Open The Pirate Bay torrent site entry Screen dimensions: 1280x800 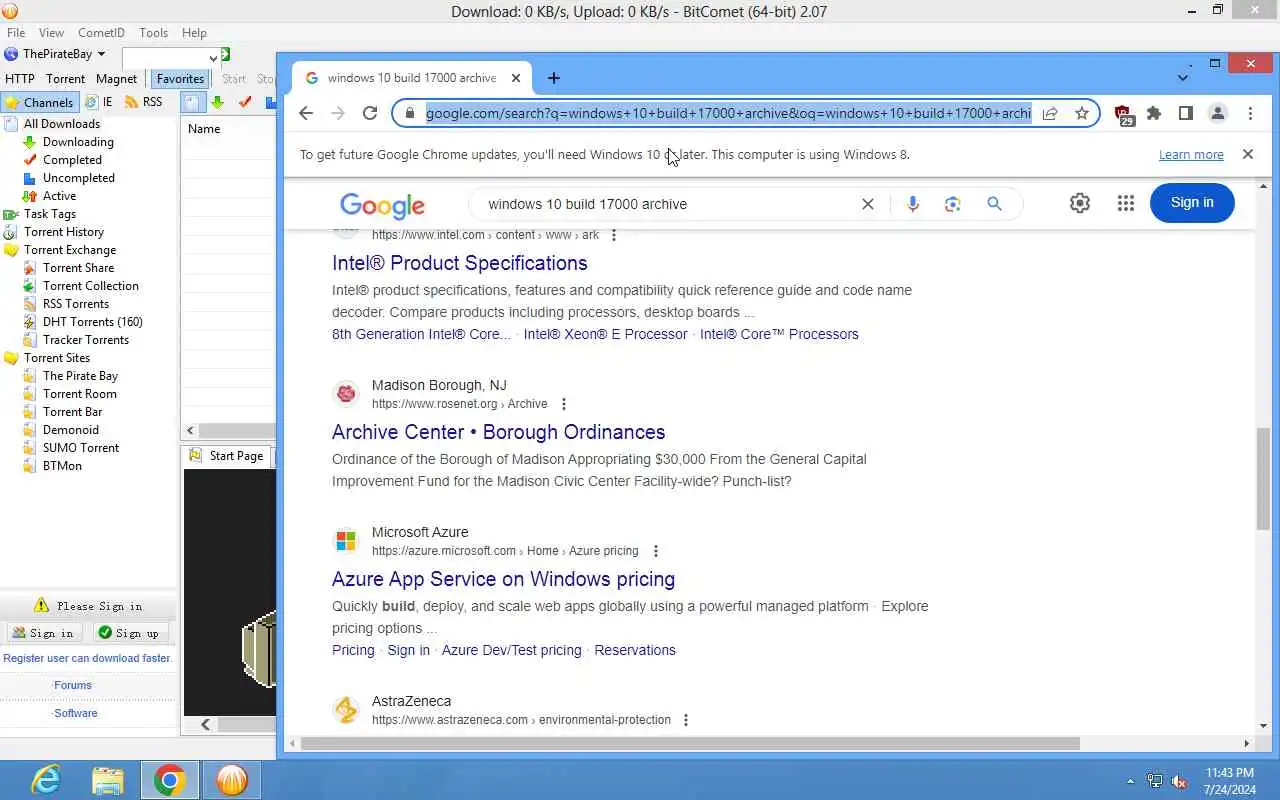click(x=80, y=376)
